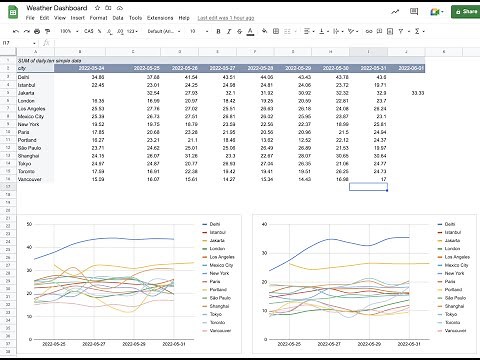Open text wrapping dropdown
This screenshot has width=480, height=360.
coord(338,31)
